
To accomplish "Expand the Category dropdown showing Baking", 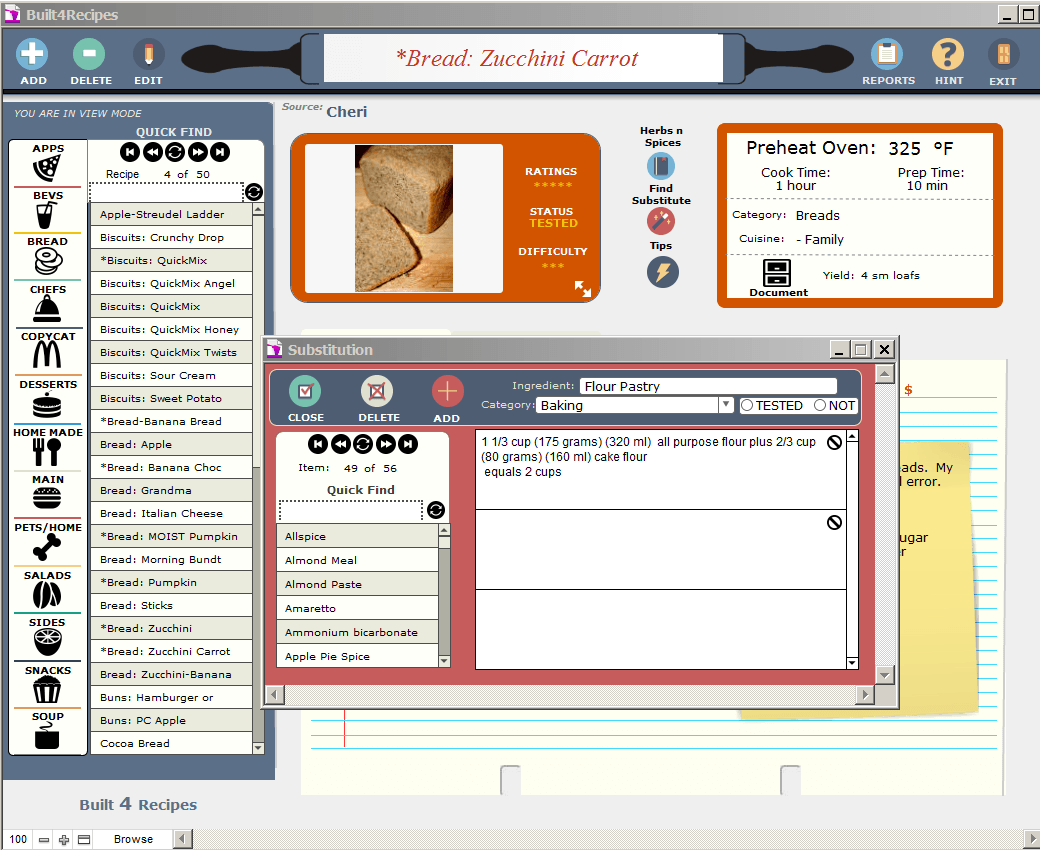I will [726, 405].
